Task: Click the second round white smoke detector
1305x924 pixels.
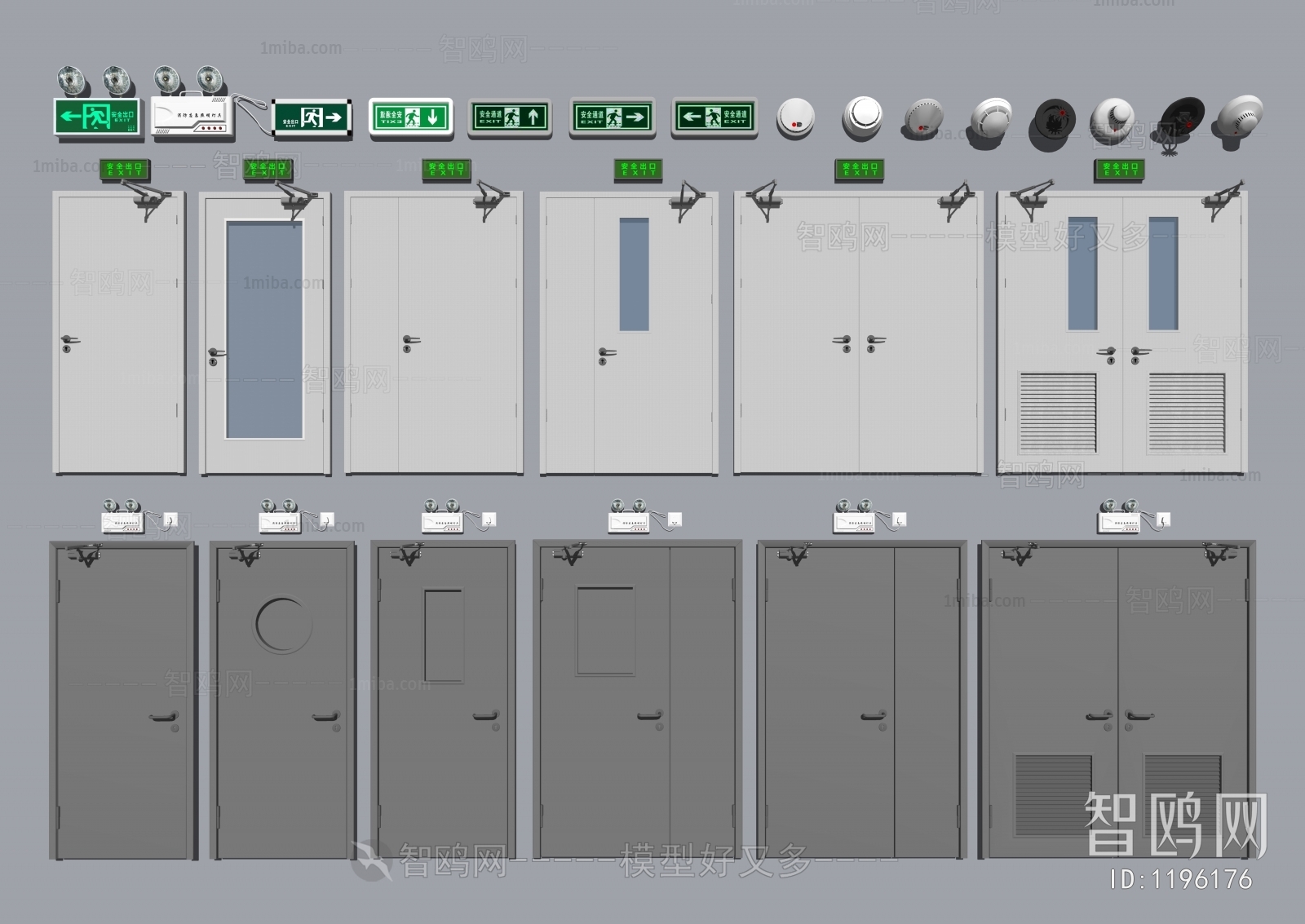Action: (862, 117)
